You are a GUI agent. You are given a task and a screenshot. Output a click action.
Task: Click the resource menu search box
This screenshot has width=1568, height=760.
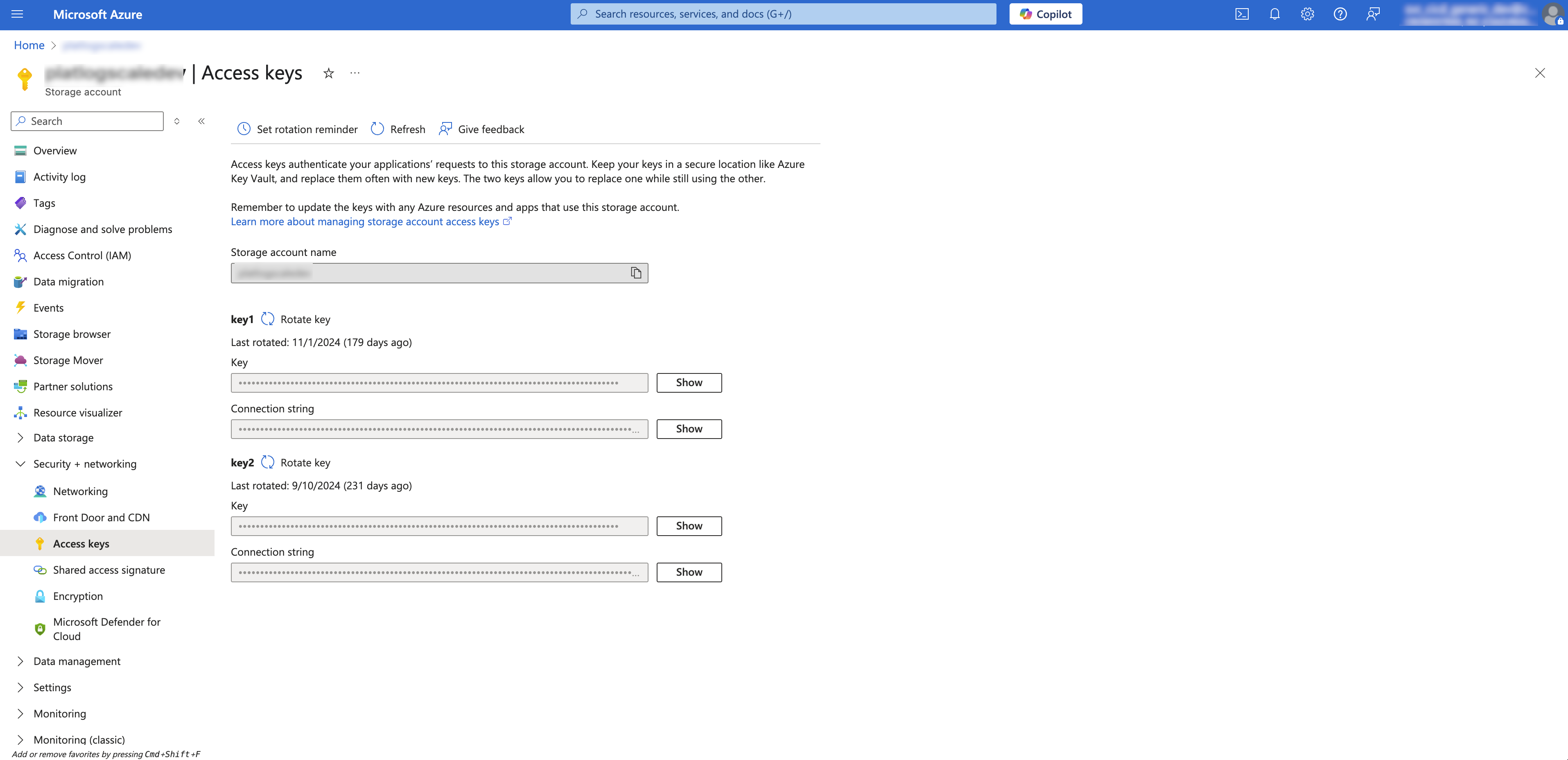click(87, 120)
